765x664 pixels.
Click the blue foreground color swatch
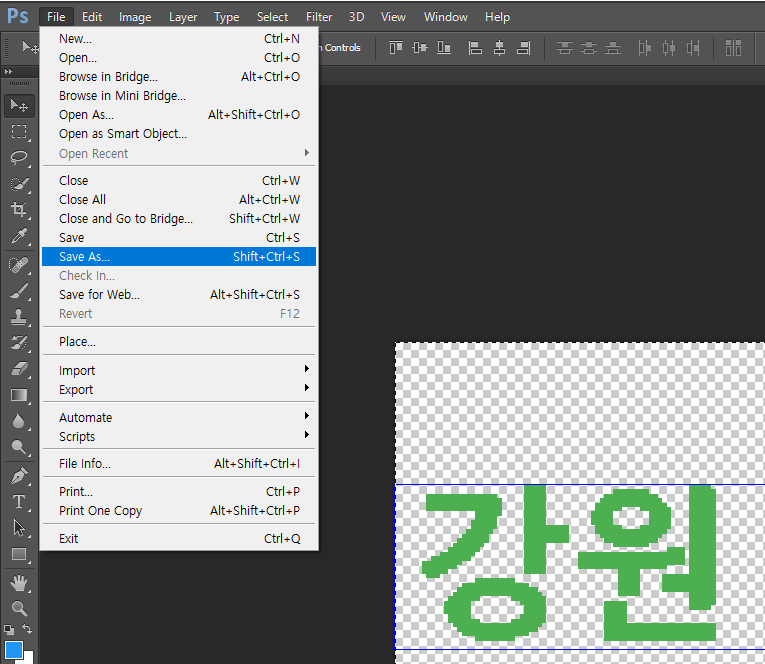pos(13,649)
